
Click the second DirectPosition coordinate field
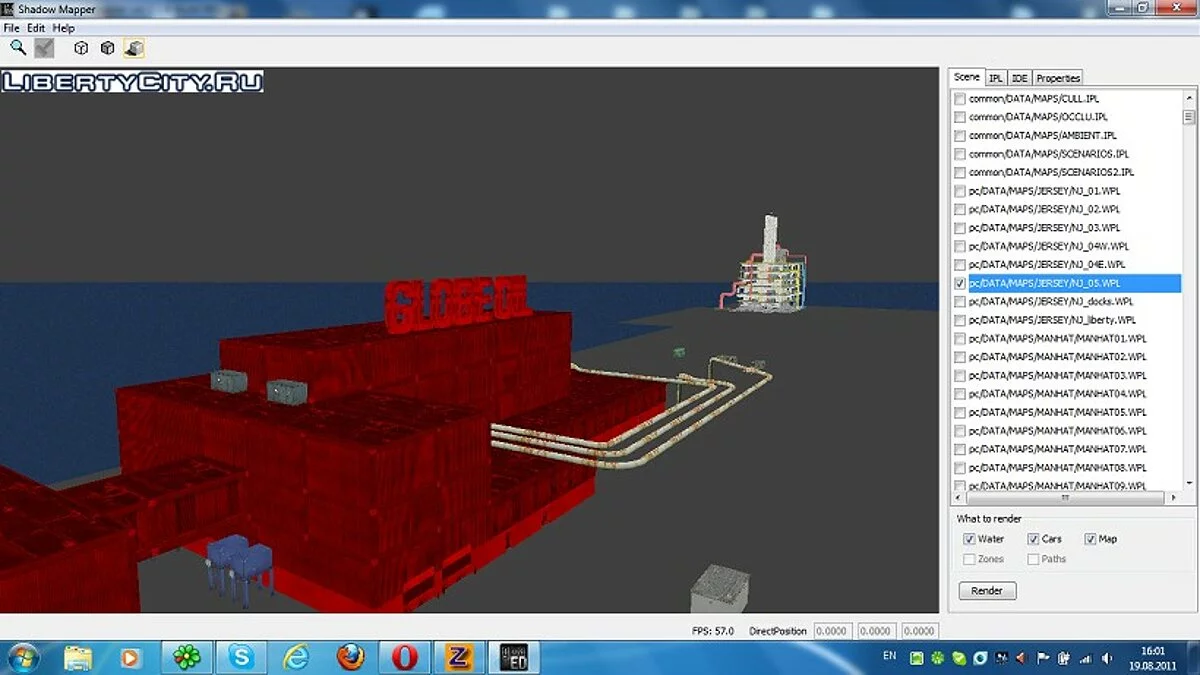pyautogui.click(x=879, y=631)
